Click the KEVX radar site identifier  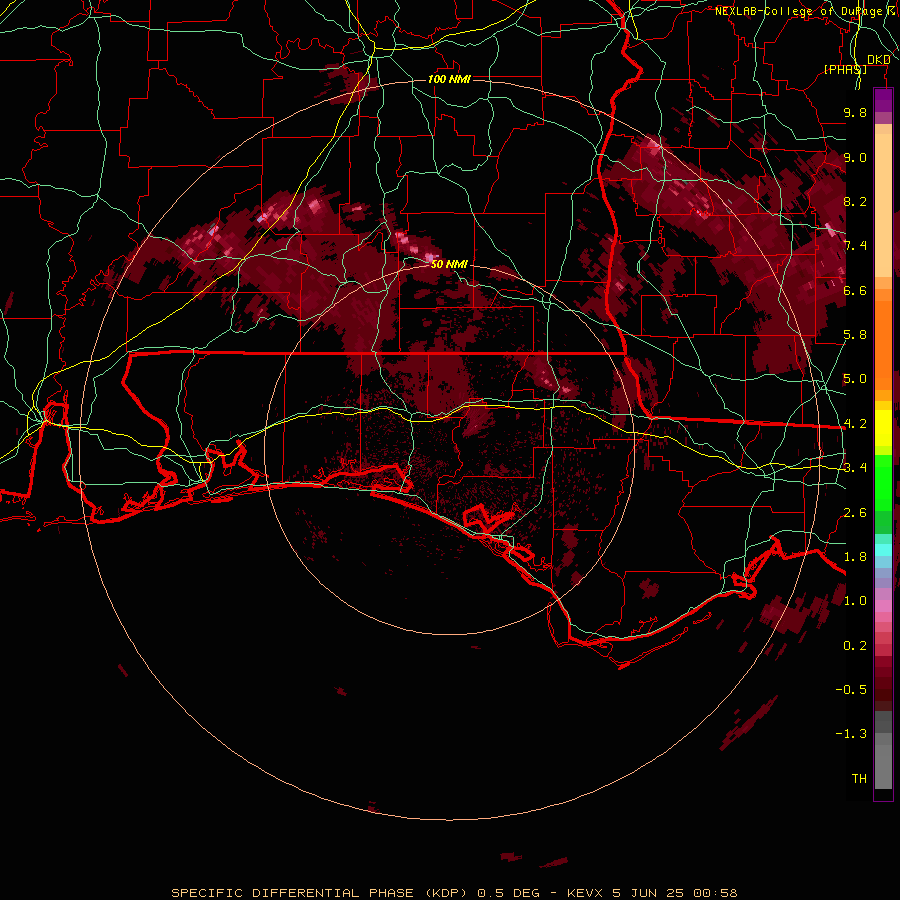585,893
